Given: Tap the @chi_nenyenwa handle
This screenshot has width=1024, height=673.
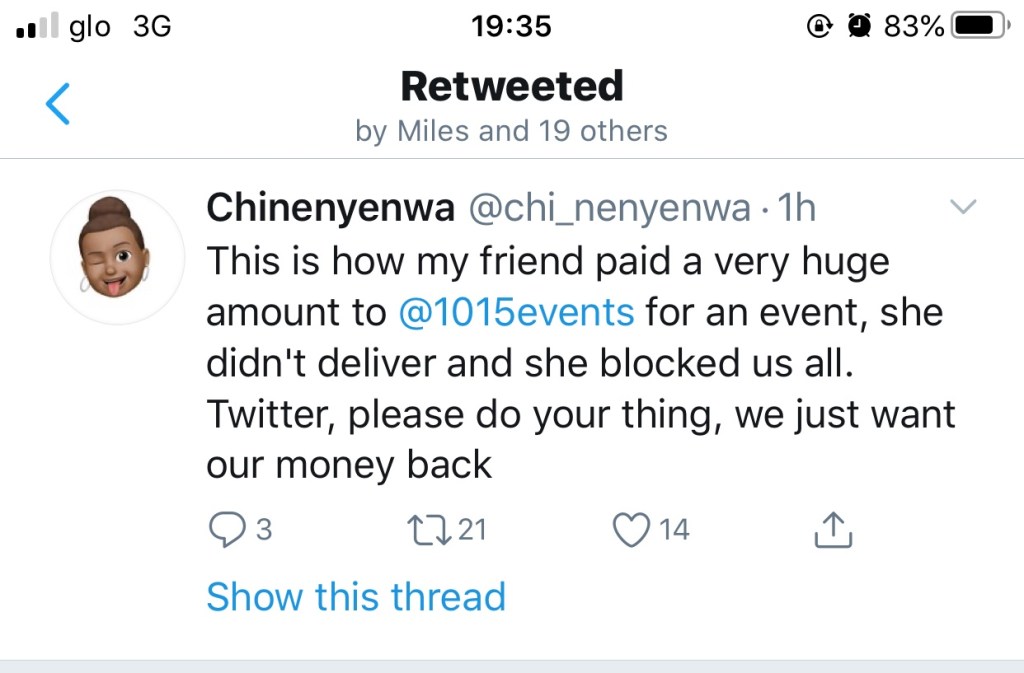Looking at the screenshot, I should (x=609, y=208).
